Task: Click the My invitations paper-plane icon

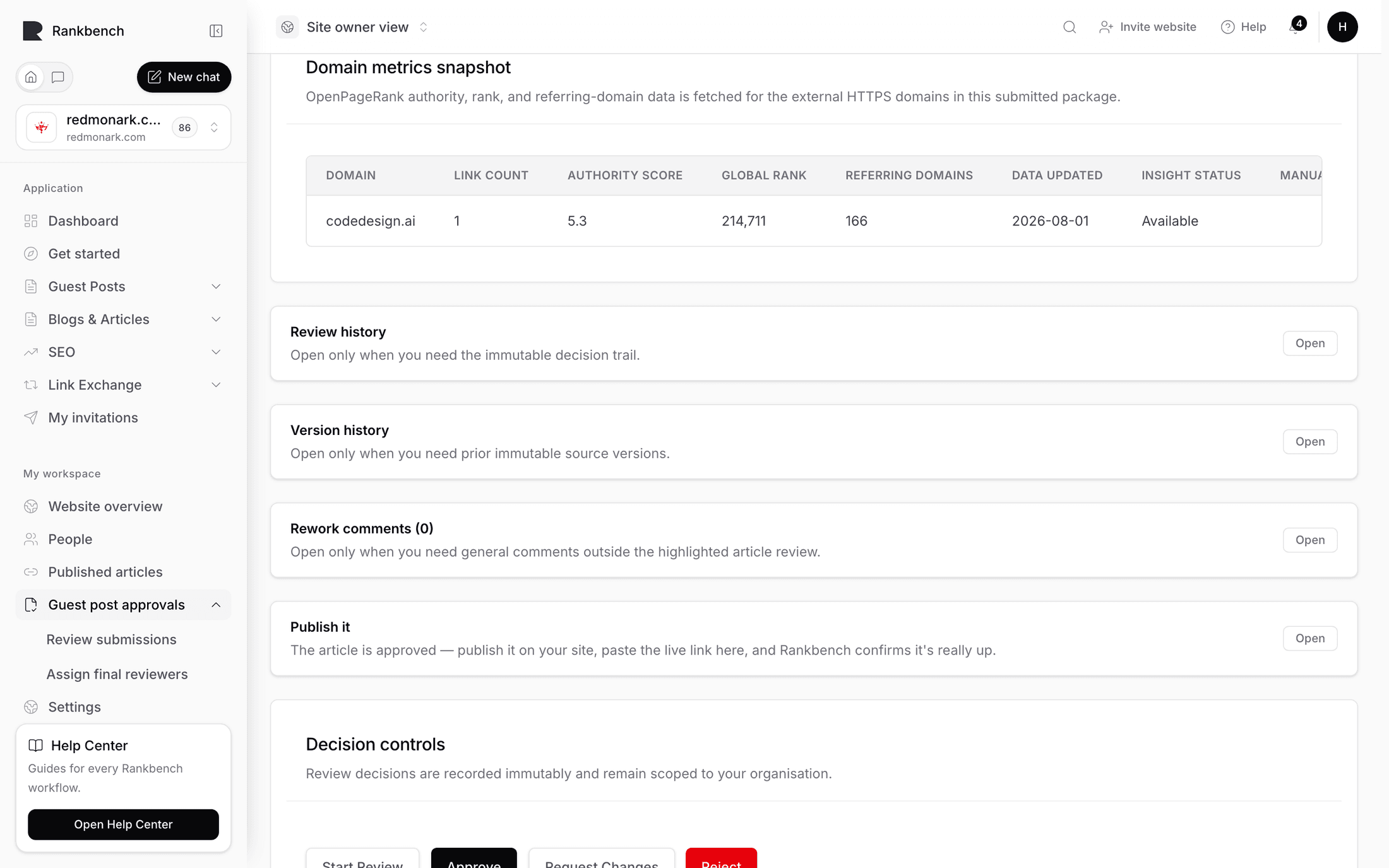Action: tap(31, 418)
